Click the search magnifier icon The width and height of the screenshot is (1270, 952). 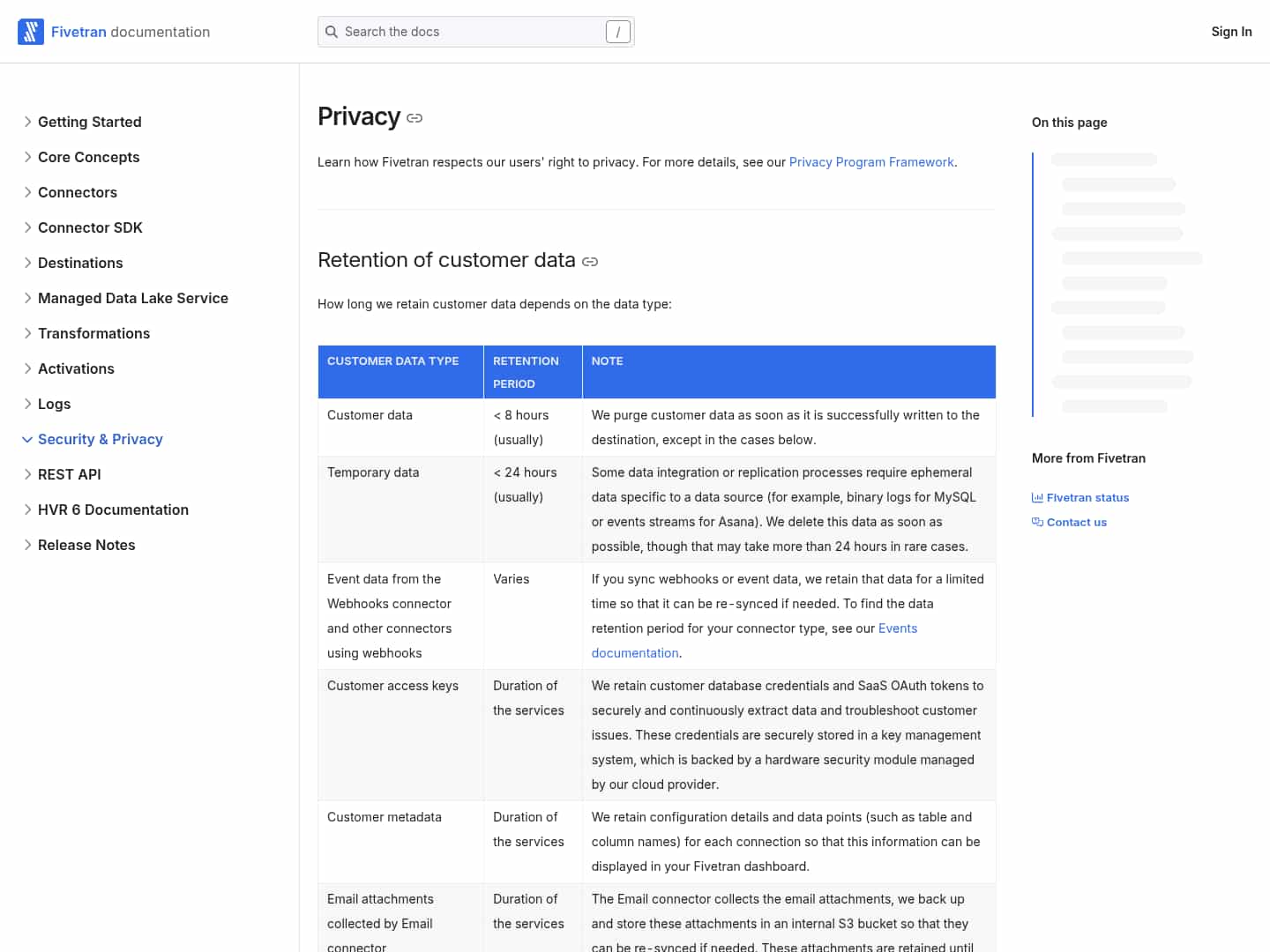click(332, 32)
